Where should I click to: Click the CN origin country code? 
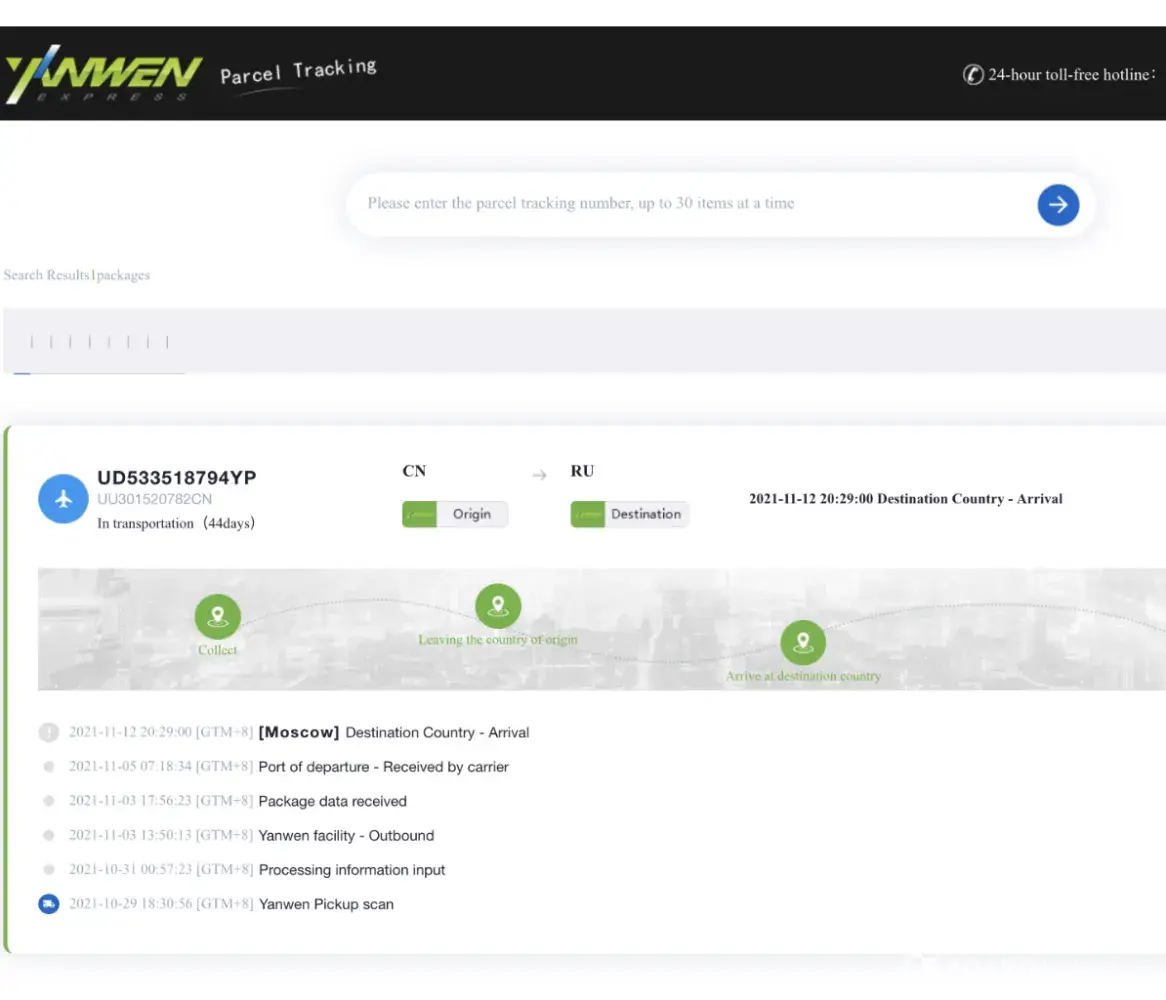(x=414, y=471)
